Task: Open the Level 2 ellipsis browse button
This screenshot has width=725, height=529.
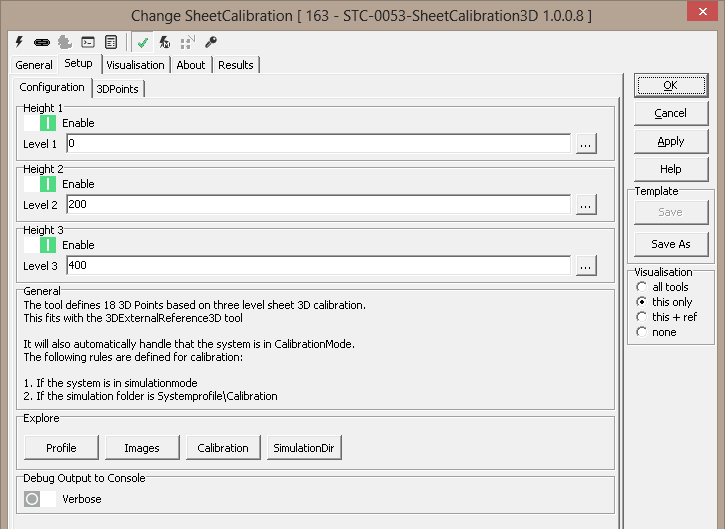Action: (586, 205)
